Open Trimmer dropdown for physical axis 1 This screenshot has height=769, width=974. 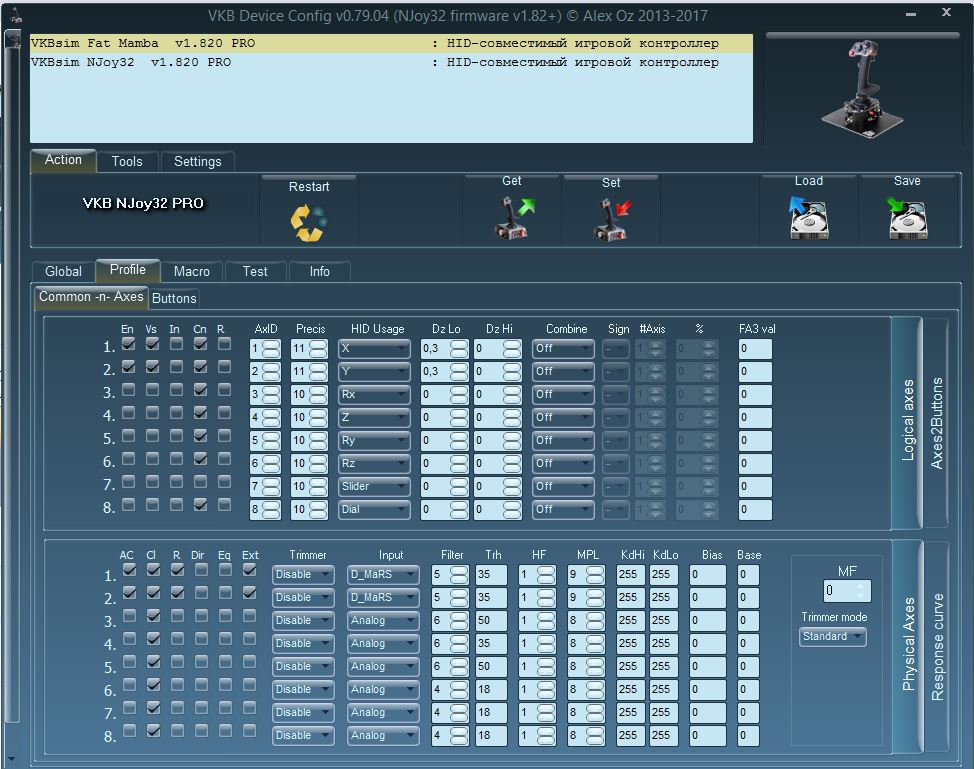[303, 575]
